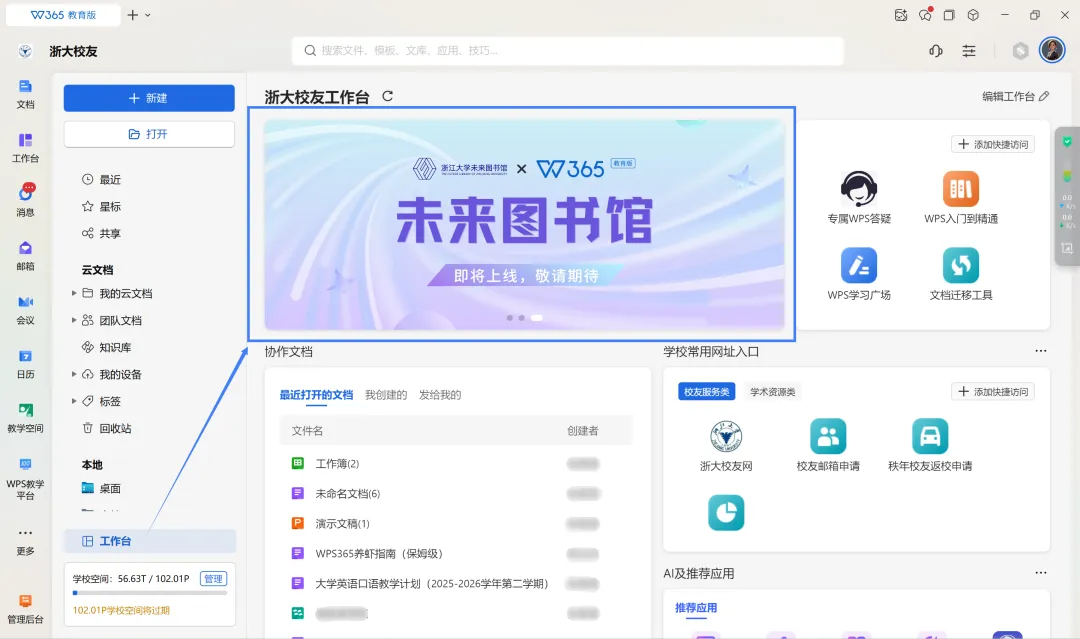
Task: Open the 秩年校友返校申请 shortcut
Action: click(930, 446)
